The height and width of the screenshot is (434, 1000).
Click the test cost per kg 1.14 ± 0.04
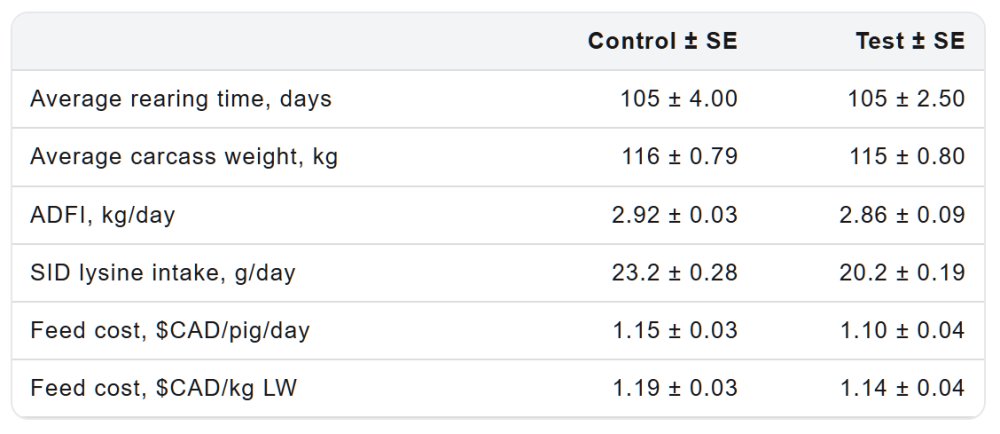point(901,388)
